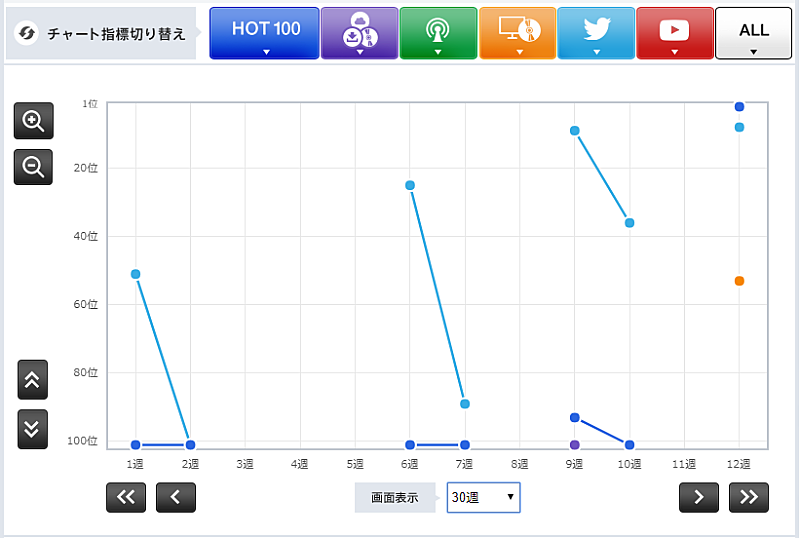Open the 30週 display range dropdown

point(483,497)
